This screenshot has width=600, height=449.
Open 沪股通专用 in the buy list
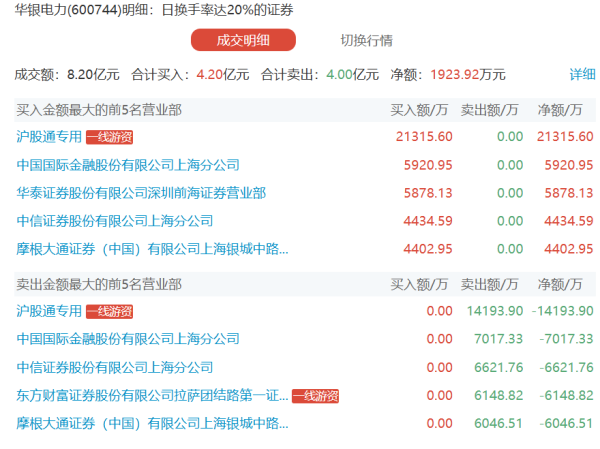tap(48, 136)
